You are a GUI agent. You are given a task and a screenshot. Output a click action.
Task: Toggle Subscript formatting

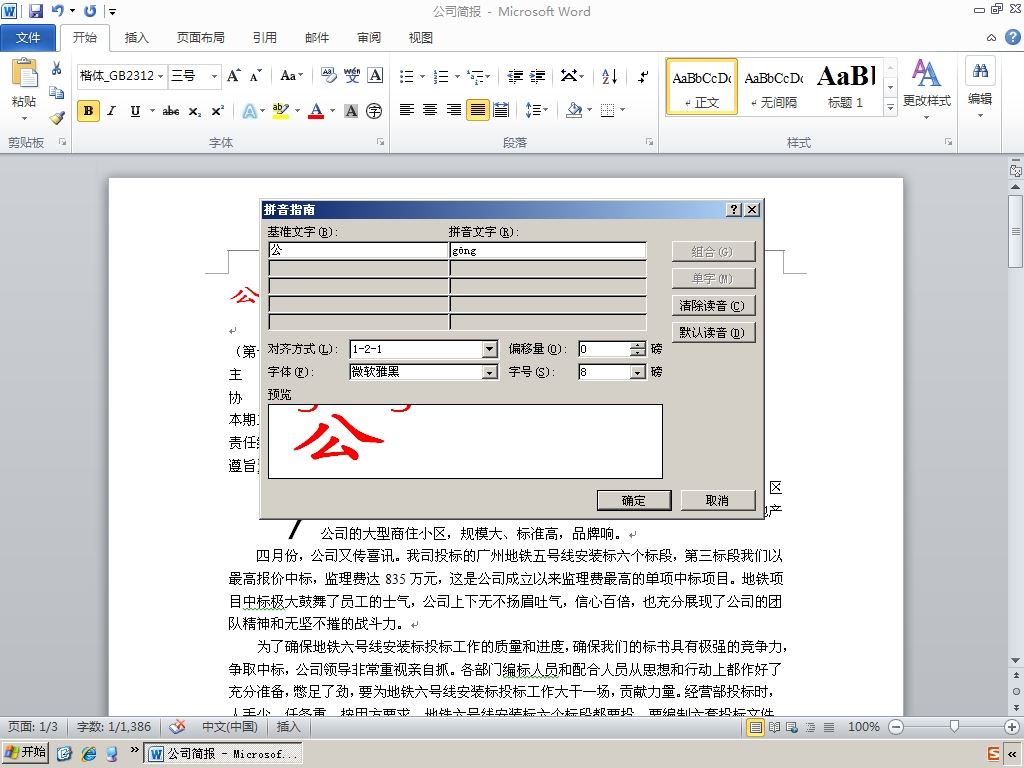click(x=195, y=112)
